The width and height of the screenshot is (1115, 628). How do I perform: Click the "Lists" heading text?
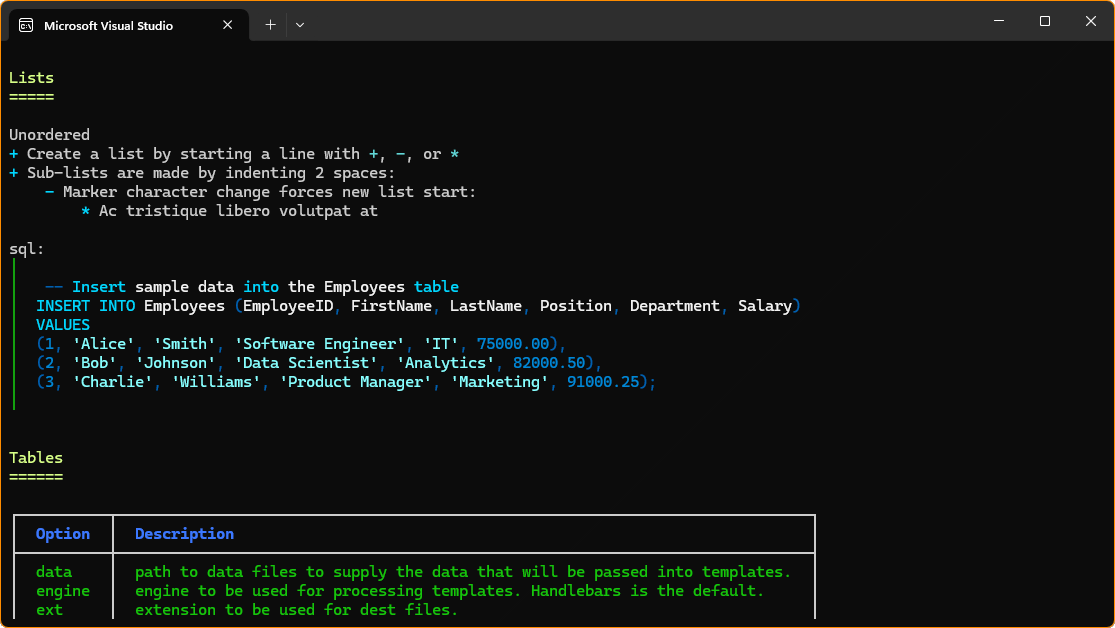tap(31, 78)
